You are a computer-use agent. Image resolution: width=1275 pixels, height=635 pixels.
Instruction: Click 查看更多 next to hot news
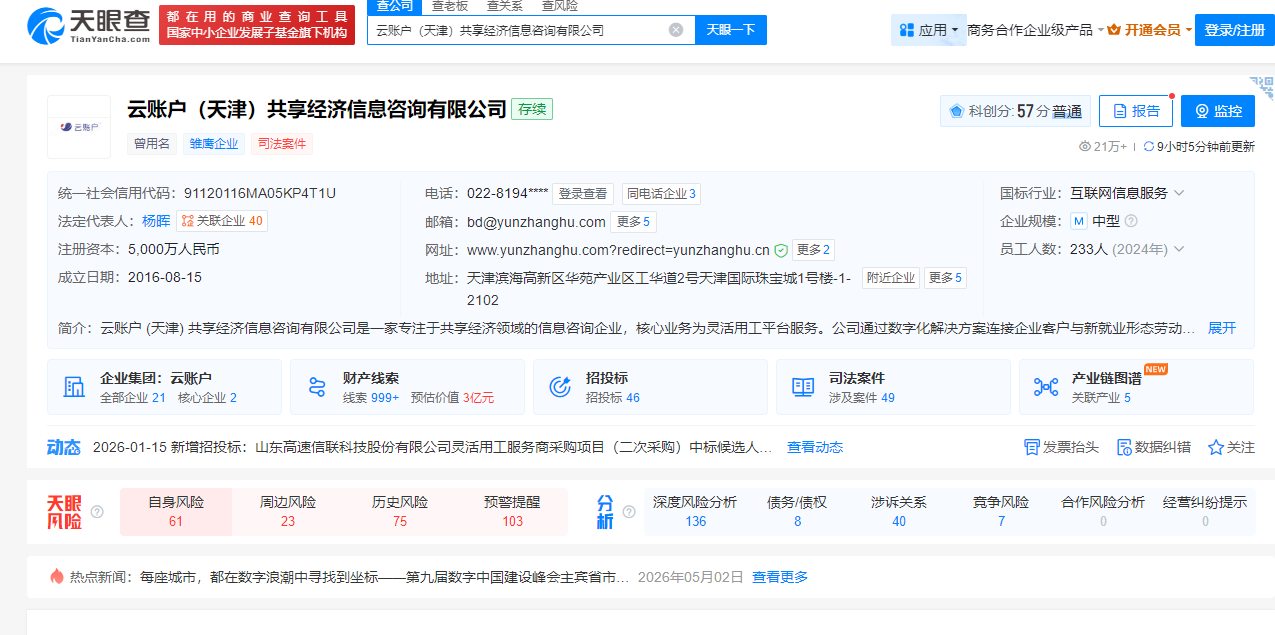780,577
